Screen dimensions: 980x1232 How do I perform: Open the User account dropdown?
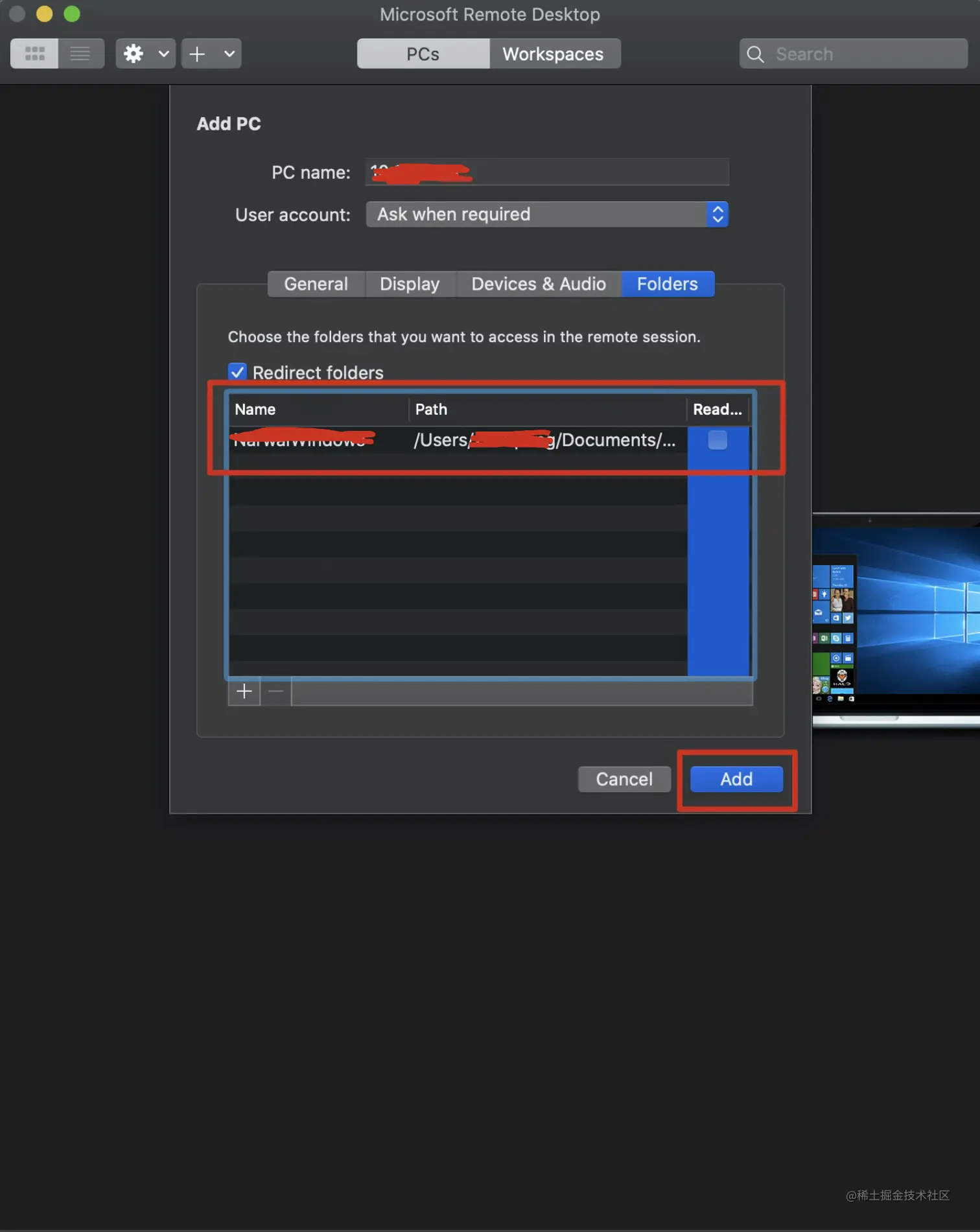[547, 215]
